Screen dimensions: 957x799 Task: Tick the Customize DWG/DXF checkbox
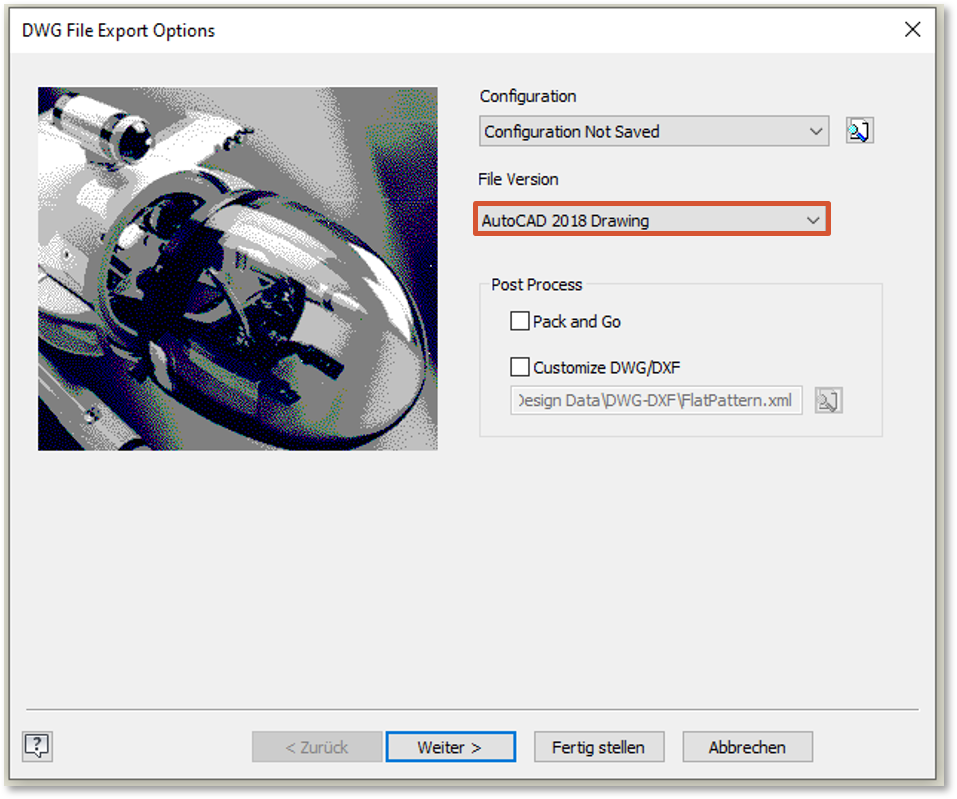tap(520, 367)
